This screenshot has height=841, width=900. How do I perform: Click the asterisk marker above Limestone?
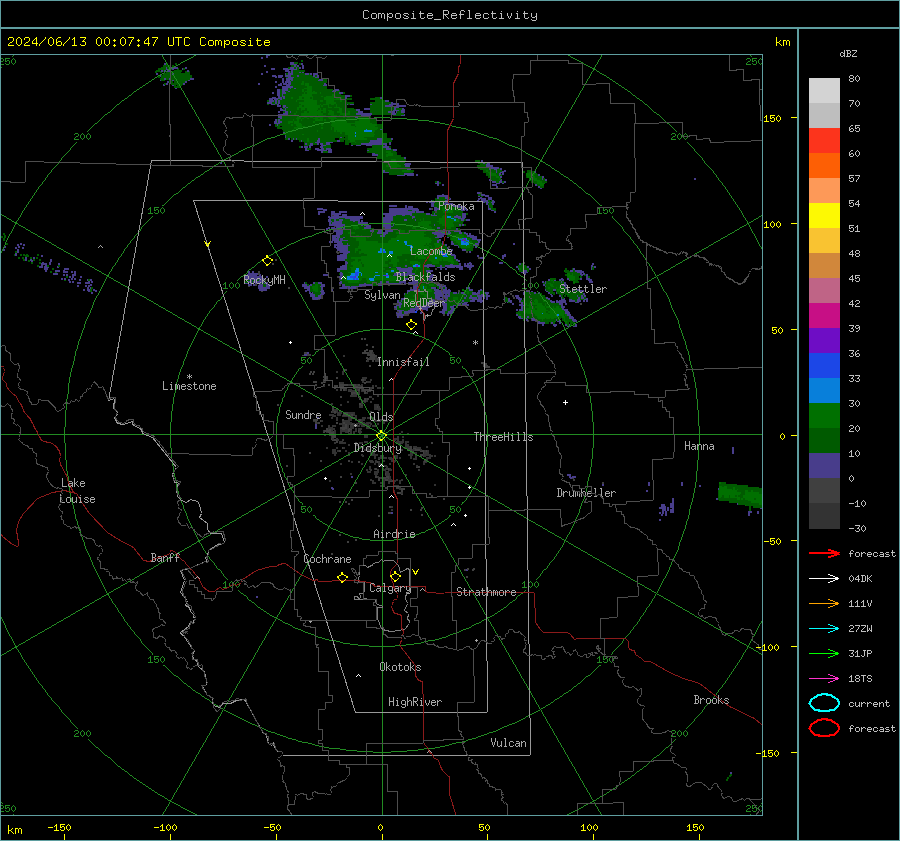(x=189, y=377)
